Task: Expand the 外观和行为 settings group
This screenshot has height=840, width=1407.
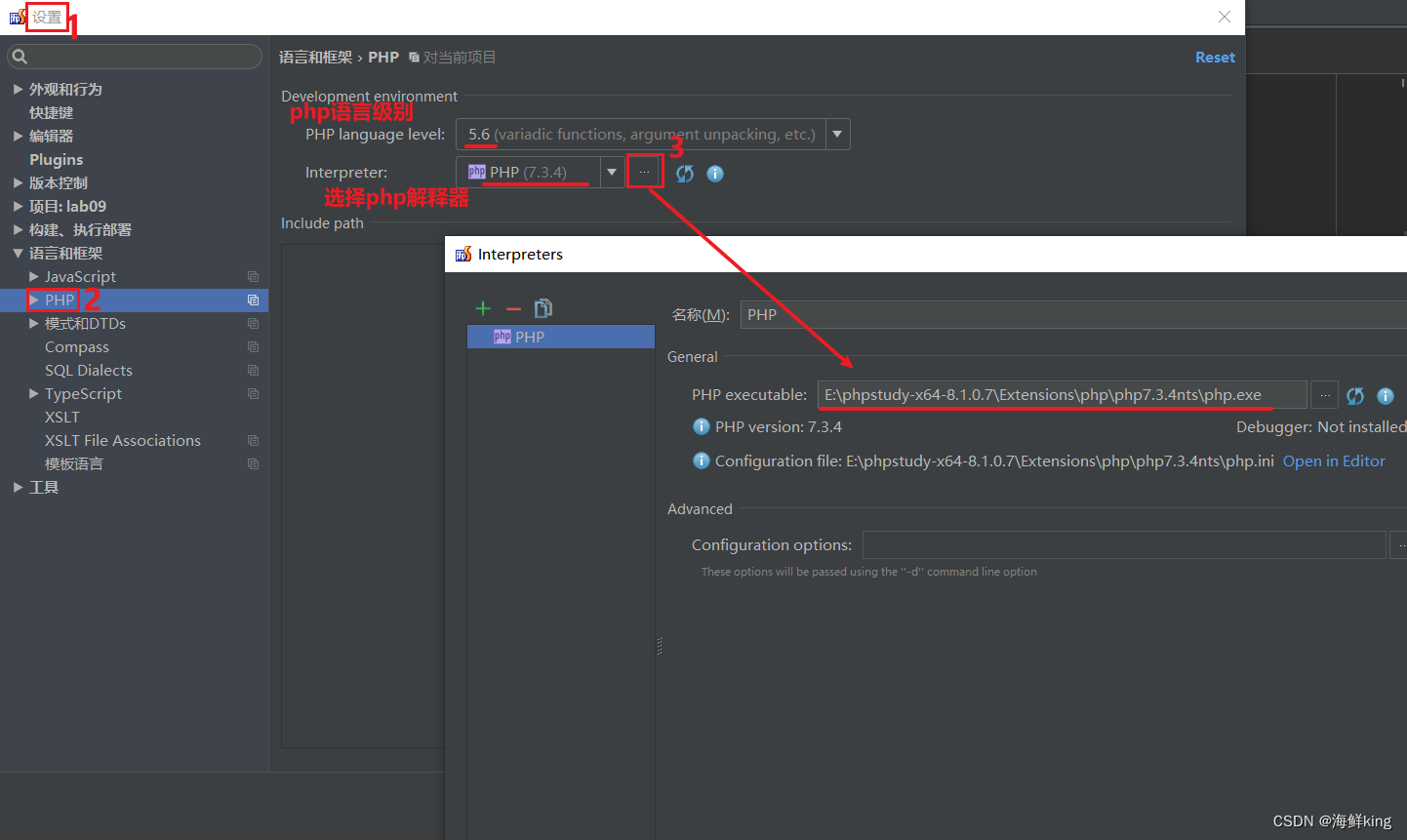Action: click(18, 89)
